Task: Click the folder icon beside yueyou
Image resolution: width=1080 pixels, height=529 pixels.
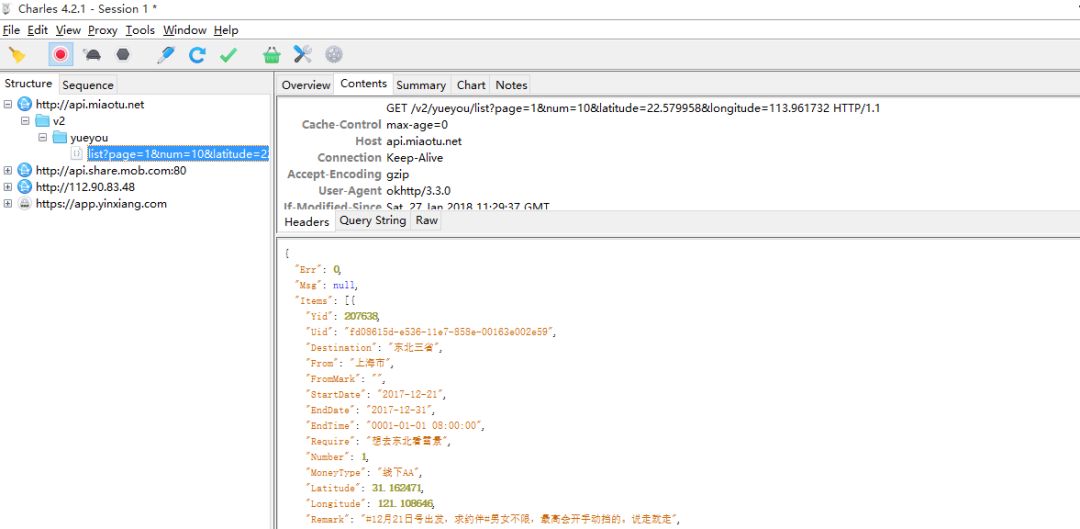Action: [x=59, y=137]
